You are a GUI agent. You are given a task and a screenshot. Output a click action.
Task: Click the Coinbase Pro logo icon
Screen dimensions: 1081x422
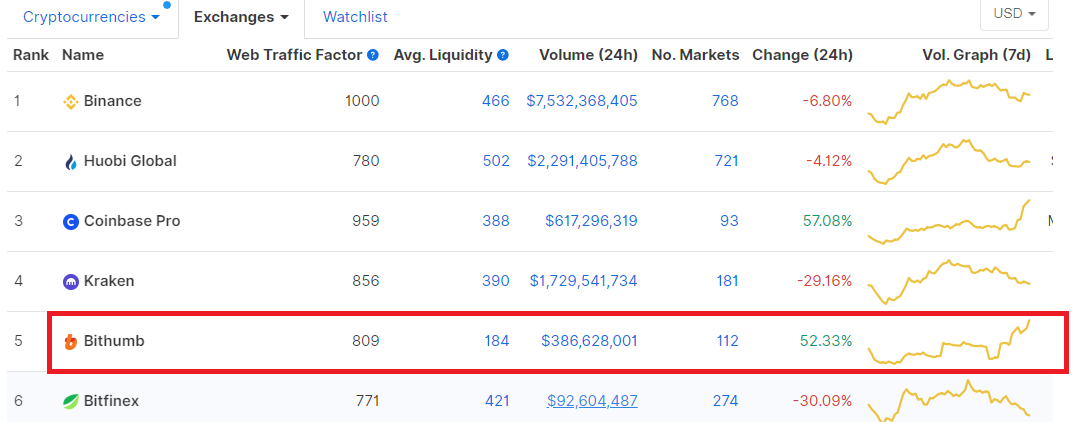(71, 222)
